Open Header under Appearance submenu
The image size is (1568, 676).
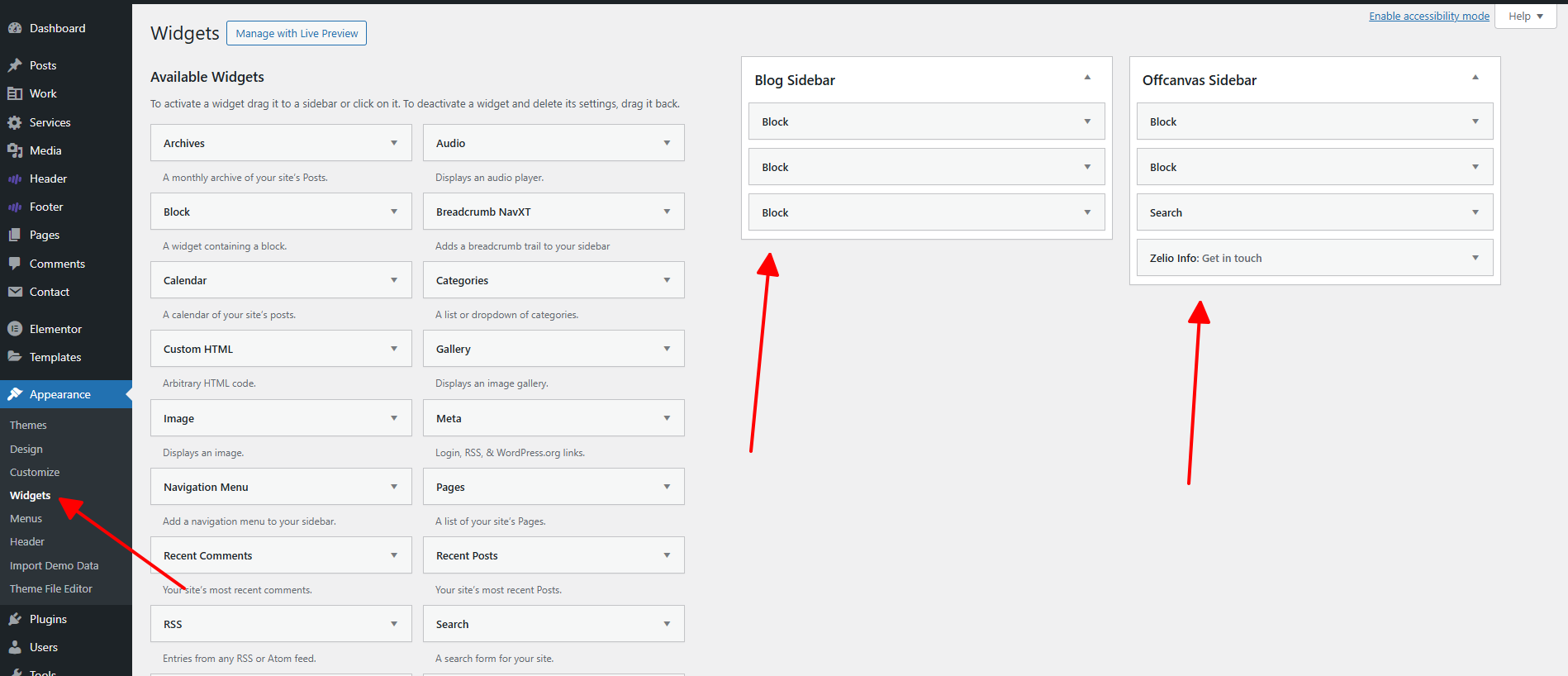pos(27,541)
